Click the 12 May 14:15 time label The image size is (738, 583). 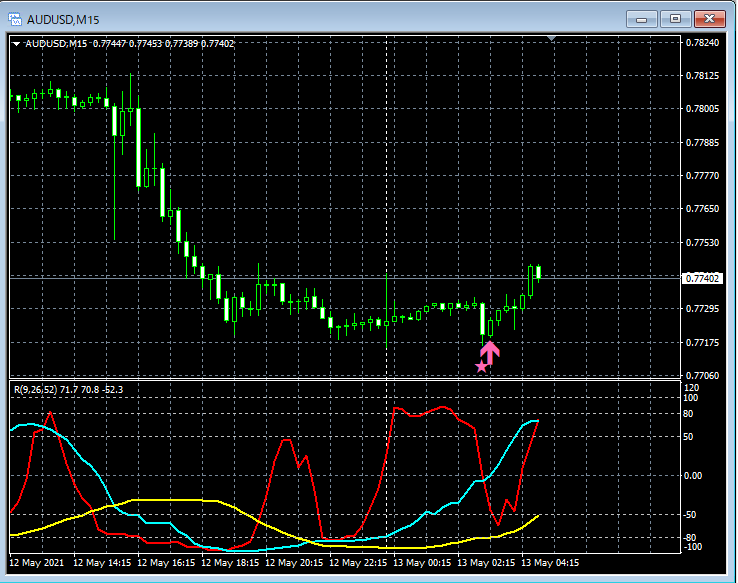tap(102, 563)
